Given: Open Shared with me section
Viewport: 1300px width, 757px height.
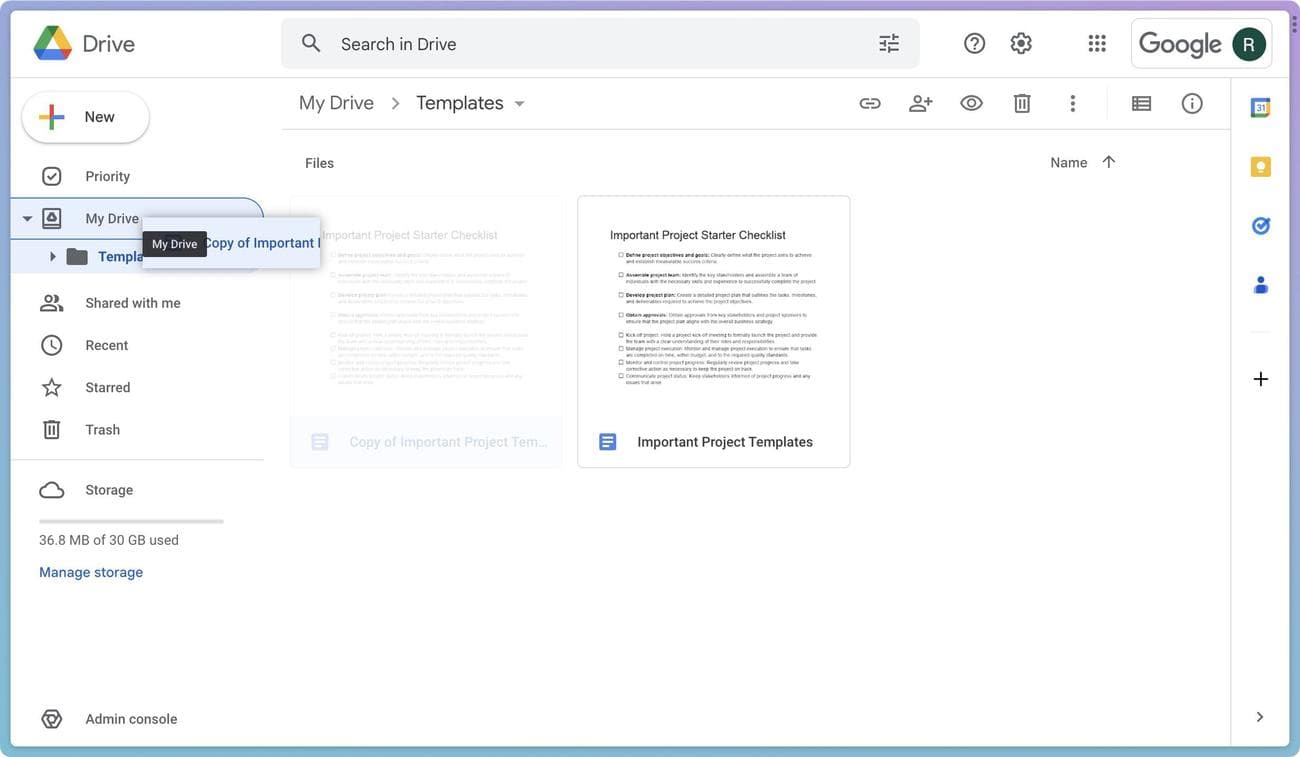Looking at the screenshot, I should pyautogui.click(x=132, y=303).
